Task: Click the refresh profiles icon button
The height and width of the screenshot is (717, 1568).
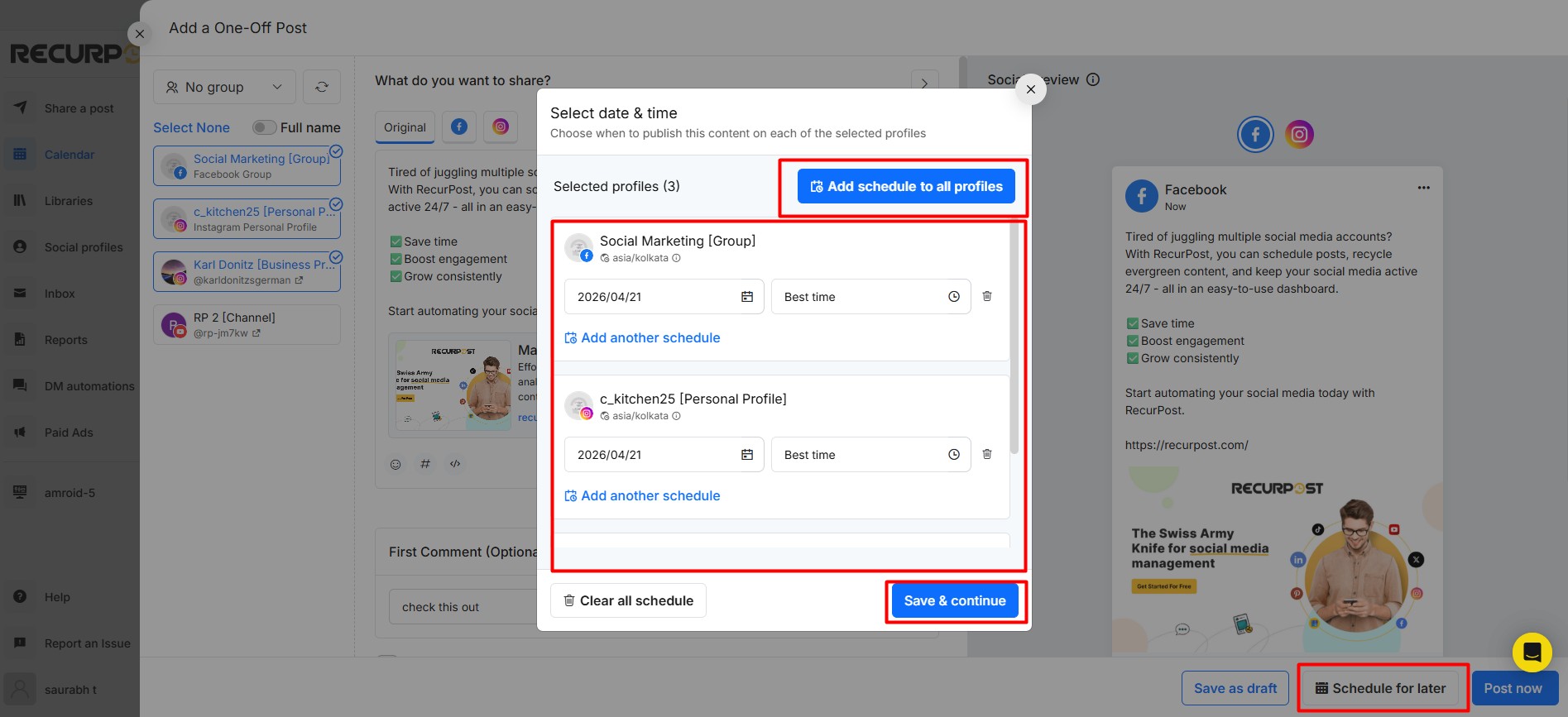Action: (322, 87)
